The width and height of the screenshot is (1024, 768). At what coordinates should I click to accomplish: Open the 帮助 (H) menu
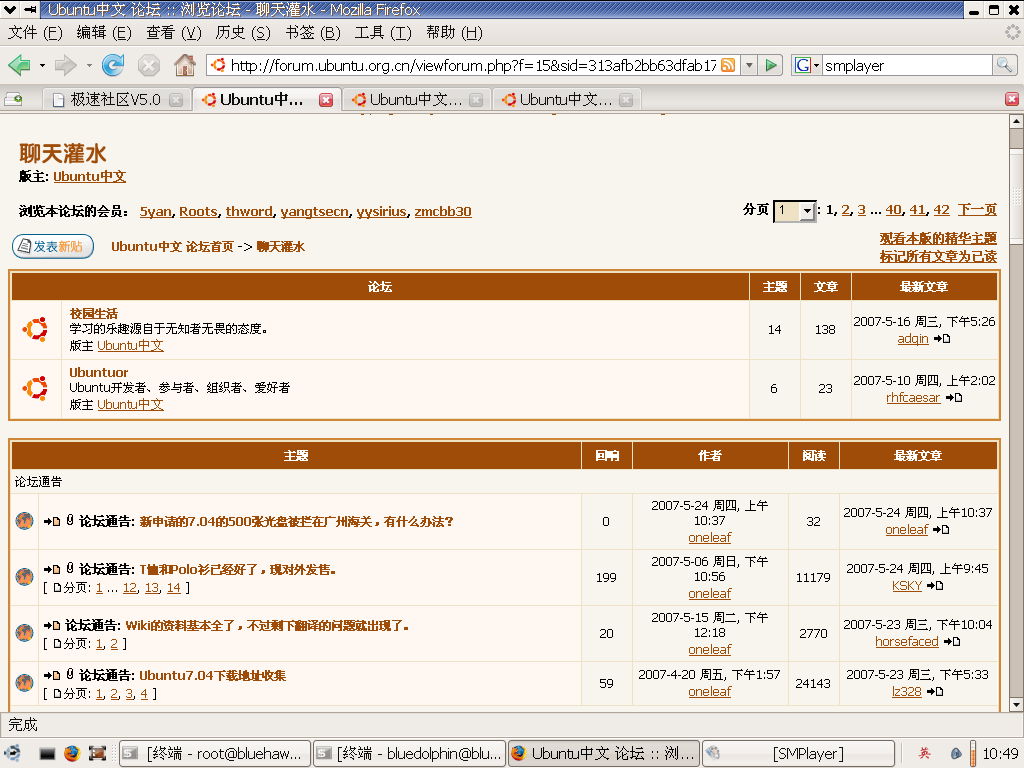pos(454,33)
